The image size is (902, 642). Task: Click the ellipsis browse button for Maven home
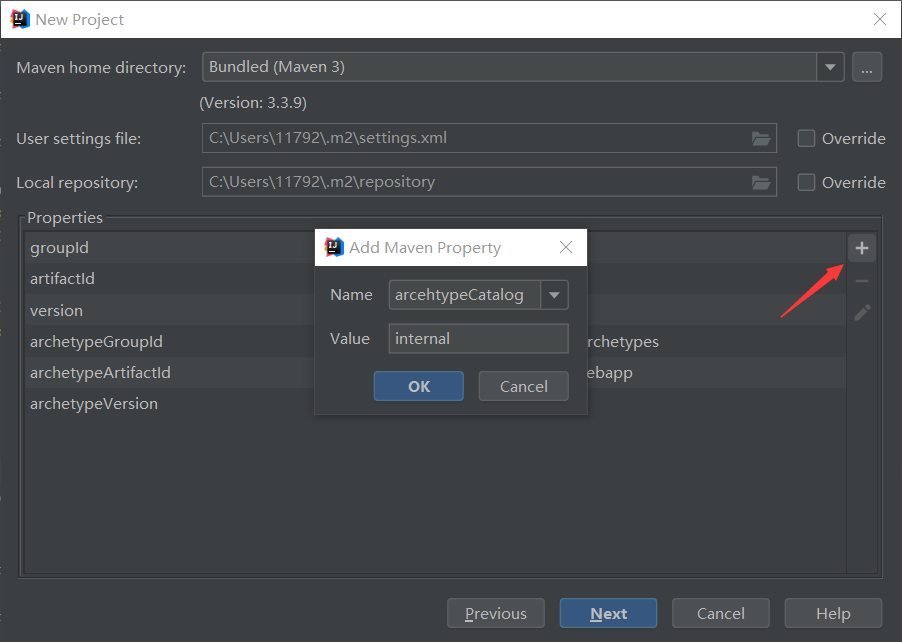[x=867, y=67]
